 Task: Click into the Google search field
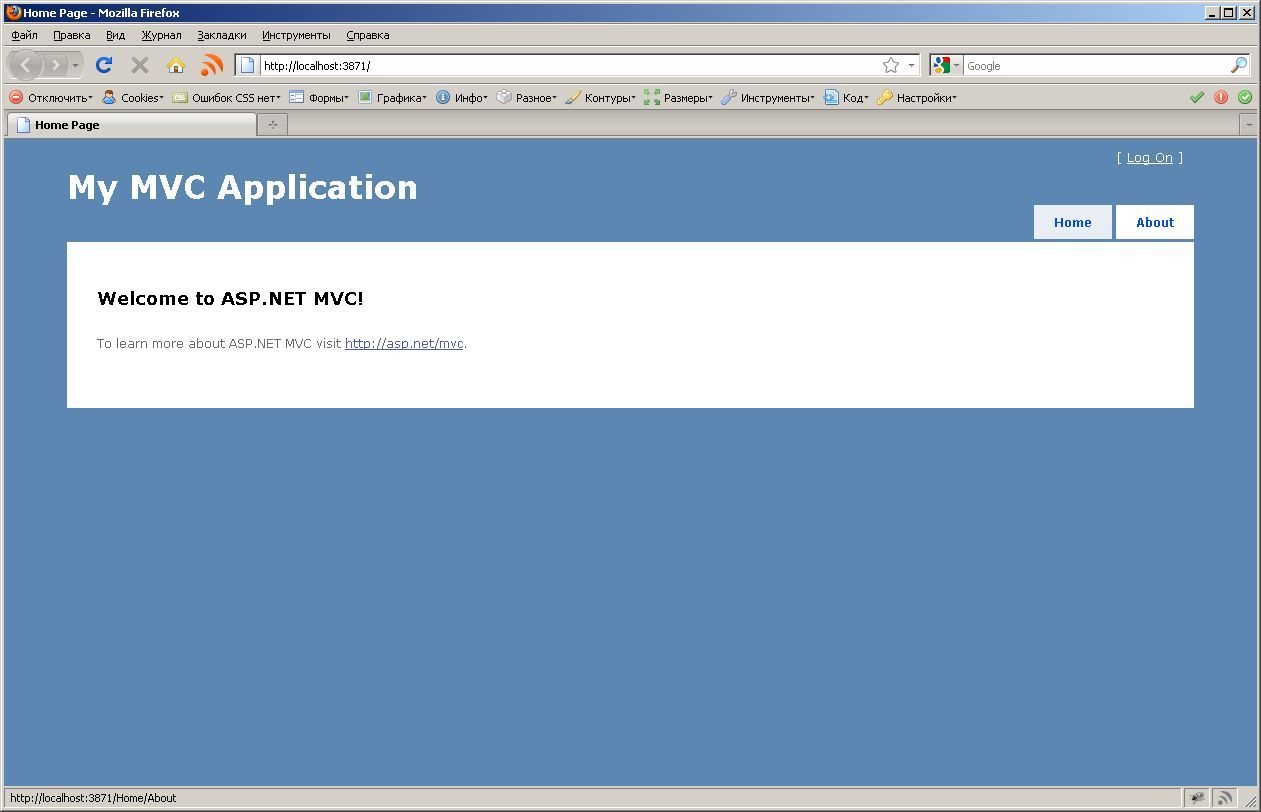[x=1096, y=66]
